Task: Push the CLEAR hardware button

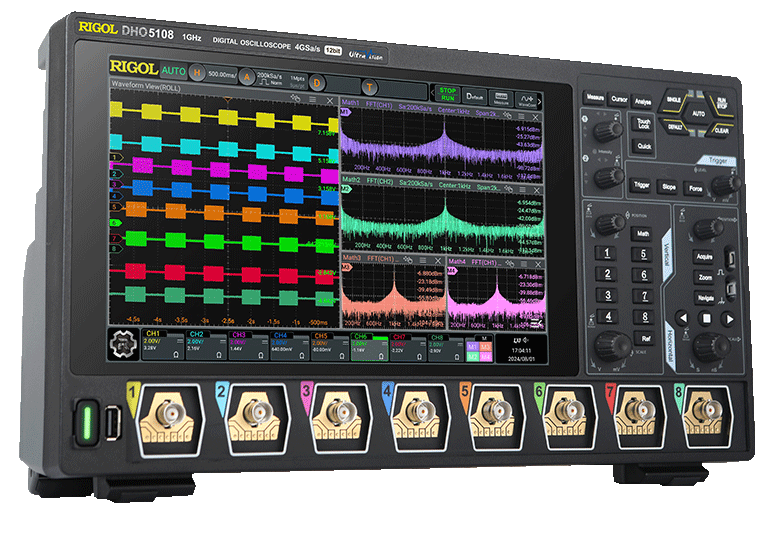Action: tap(721, 130)
